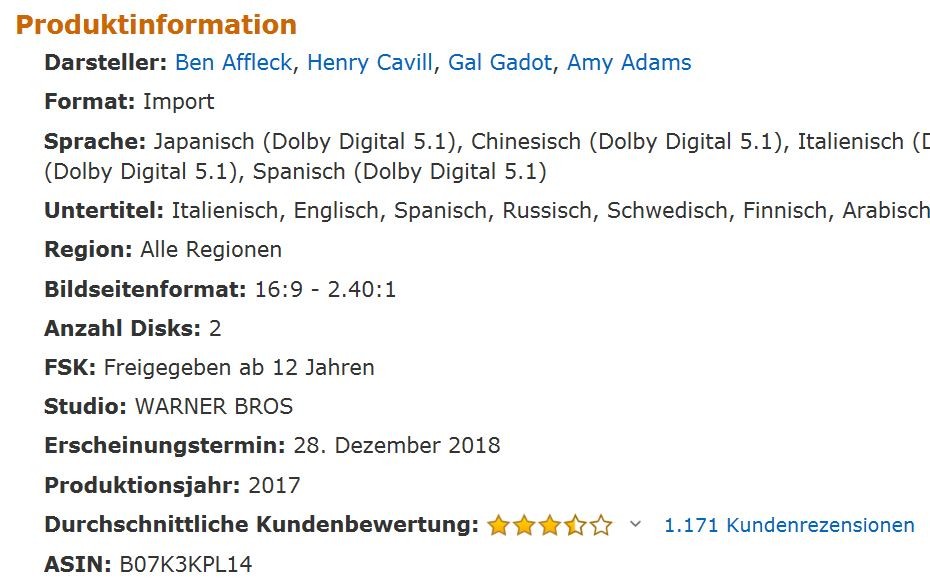
Task: Click the production year 2017
Action: pos(274,486)
